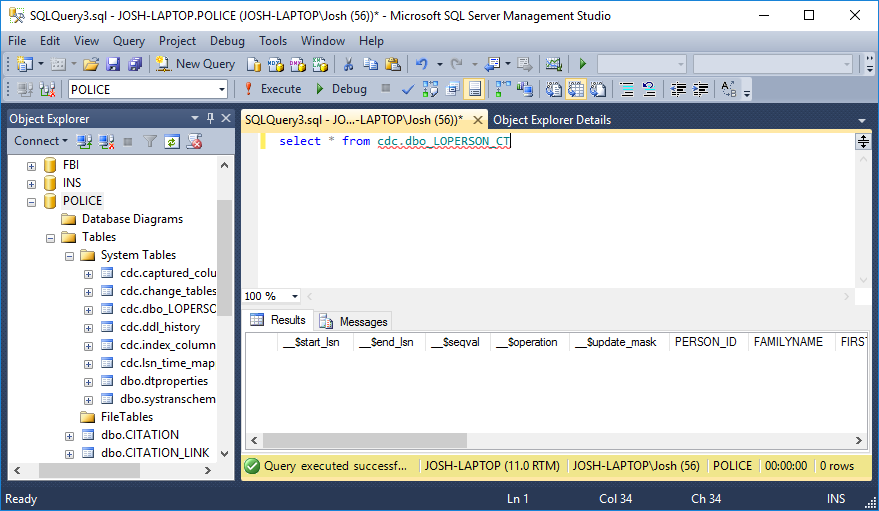Decrease the line indent
This screenshot has width=879, height=511.
click(x=678, y=89)
